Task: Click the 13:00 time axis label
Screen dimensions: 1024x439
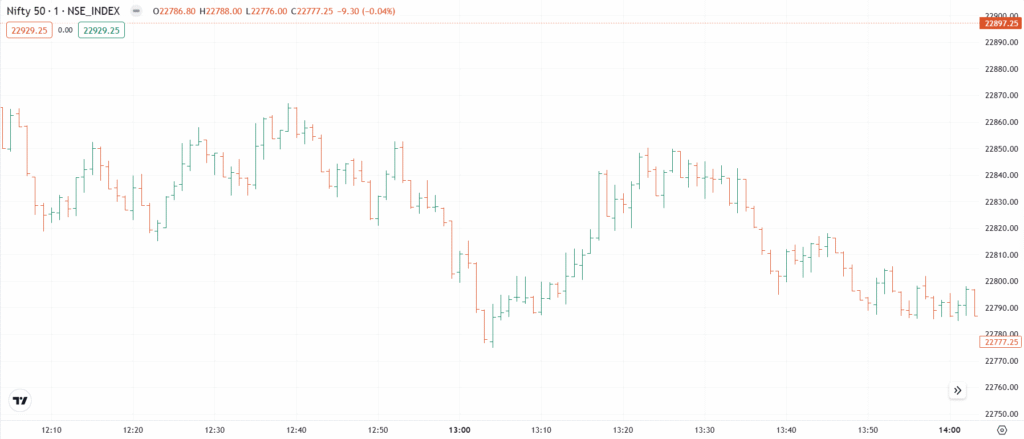Action: pyautogui.click(x=459, y=430)
